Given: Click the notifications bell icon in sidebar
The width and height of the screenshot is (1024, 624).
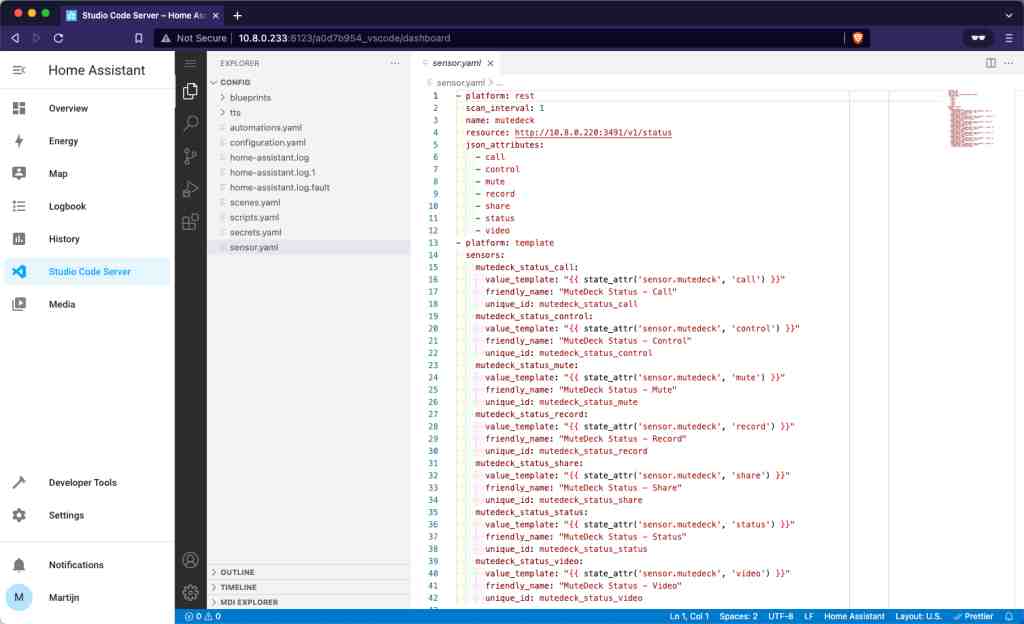Looking at the screenshot, I should pyautogui.click(x=19, y=565).
